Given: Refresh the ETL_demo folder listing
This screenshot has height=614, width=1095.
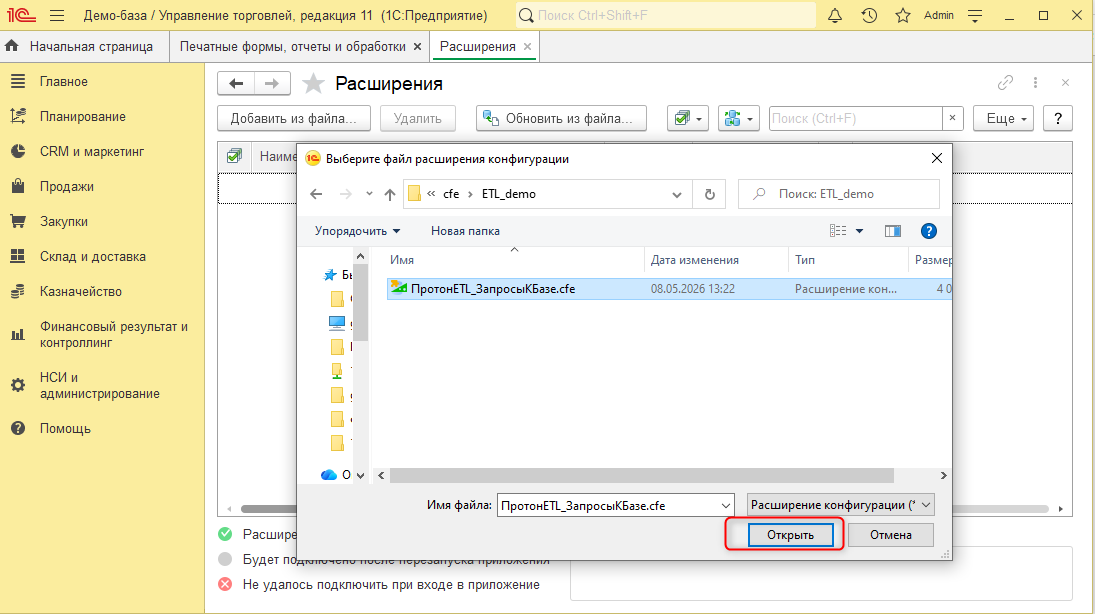Looking at the screenshot, I should pyautogui.click(x=710, y=194).
